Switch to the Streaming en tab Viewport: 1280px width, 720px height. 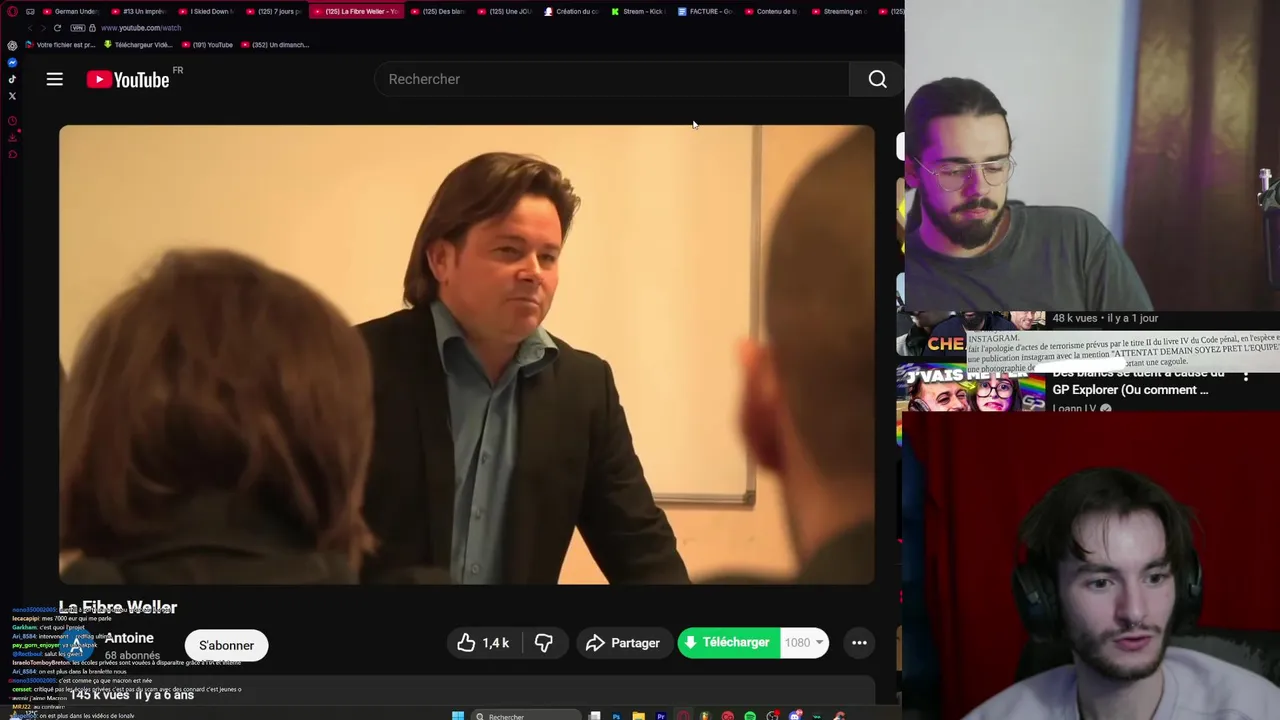[838, 11]
